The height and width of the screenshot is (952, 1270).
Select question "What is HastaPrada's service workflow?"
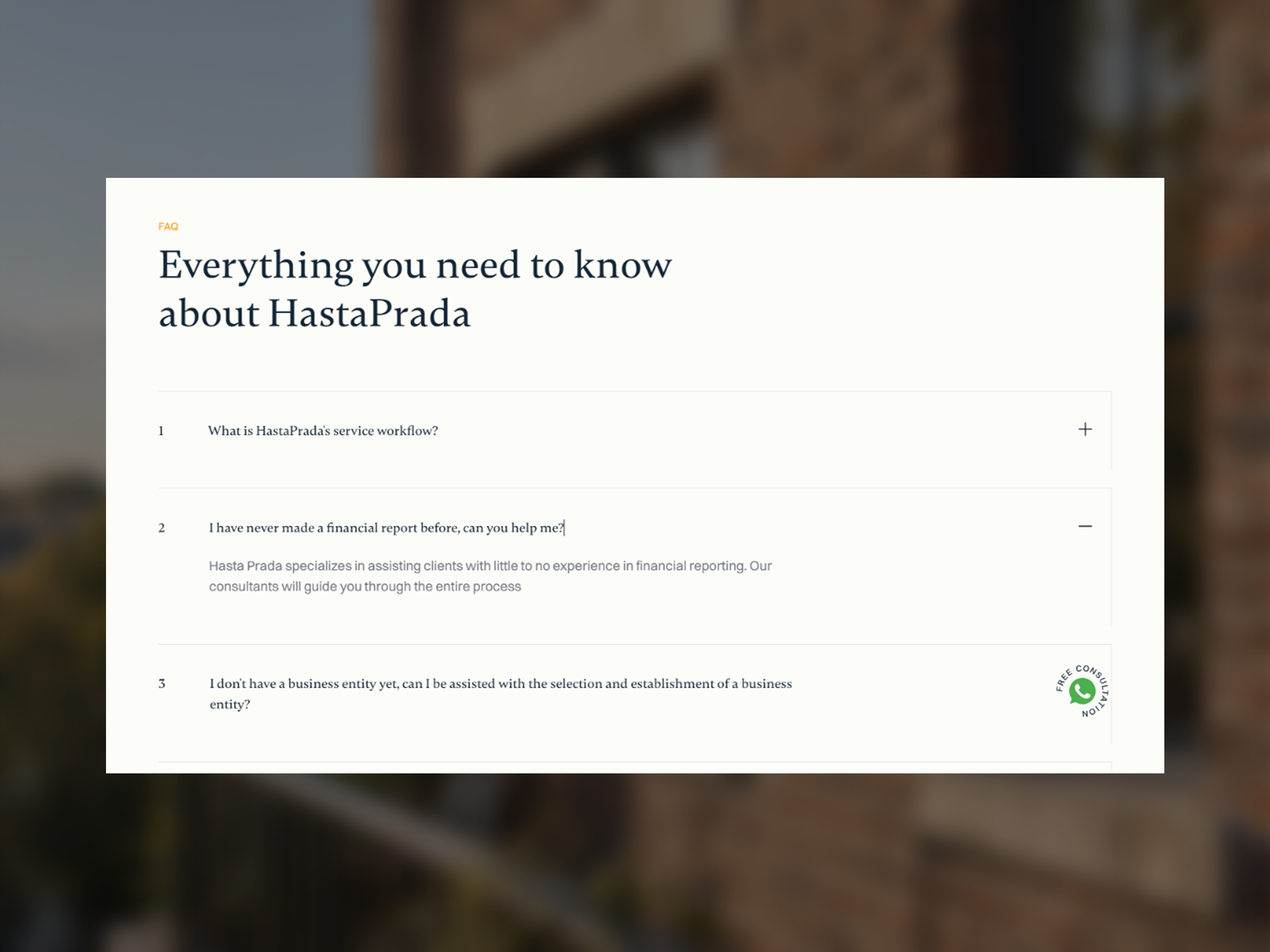[x=323, y=431]
